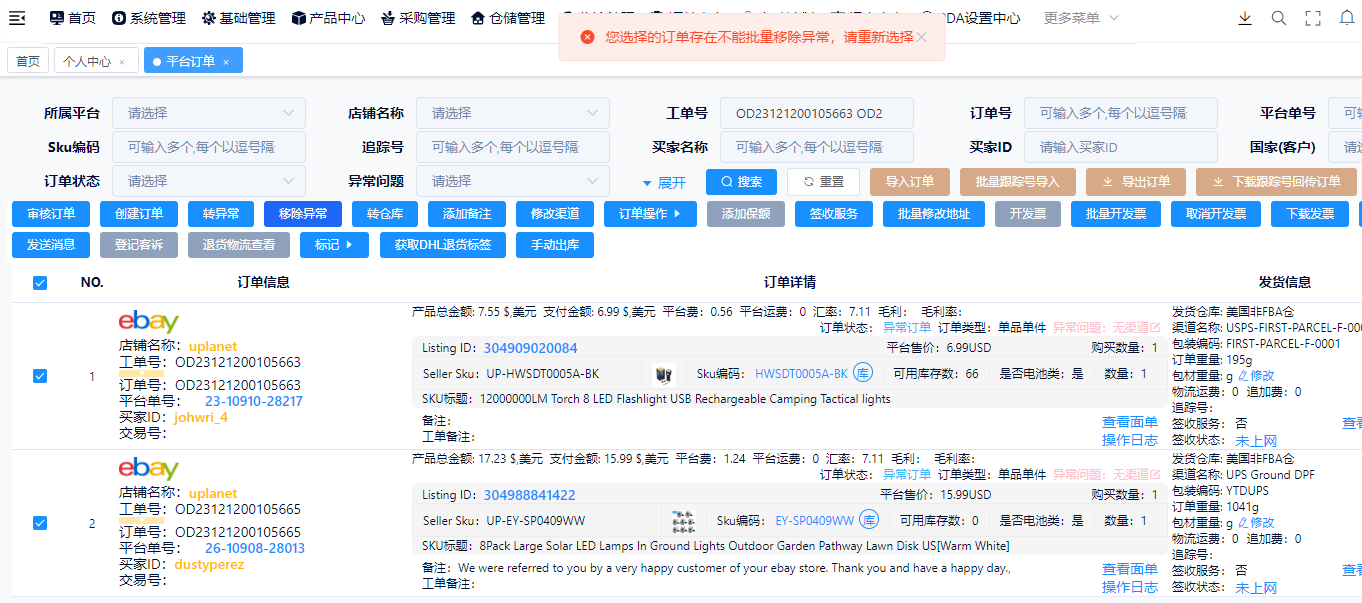
Task: Open notifications bell icon
Action: (1346, 18)
